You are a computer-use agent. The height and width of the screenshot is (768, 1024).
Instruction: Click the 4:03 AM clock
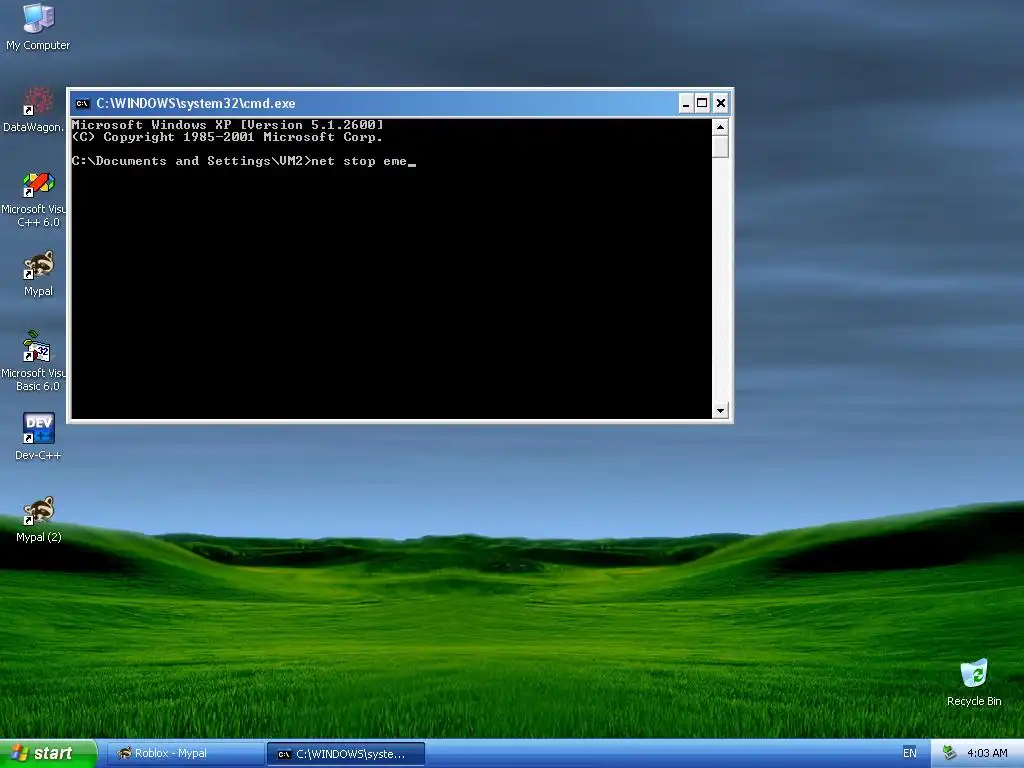click(987, 753)
